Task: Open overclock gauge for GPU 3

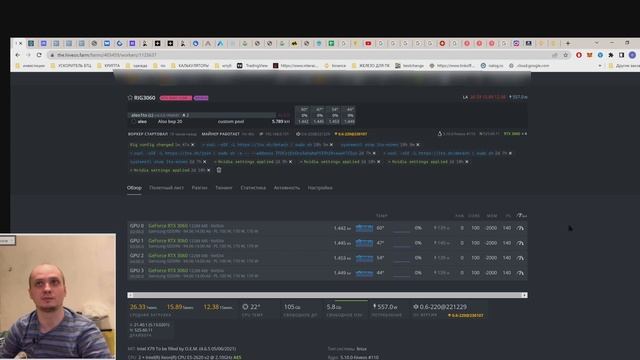Action: pos(520,273)
